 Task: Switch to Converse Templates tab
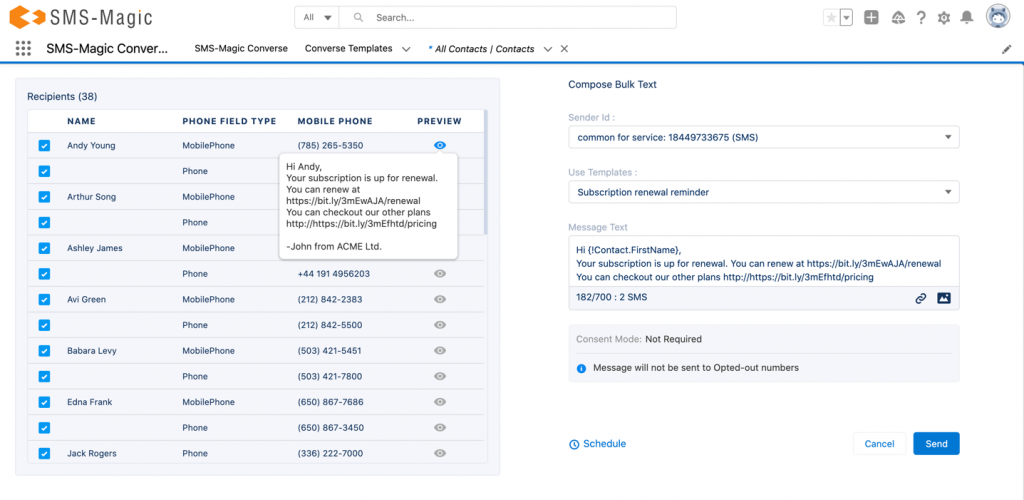(349, 48)
